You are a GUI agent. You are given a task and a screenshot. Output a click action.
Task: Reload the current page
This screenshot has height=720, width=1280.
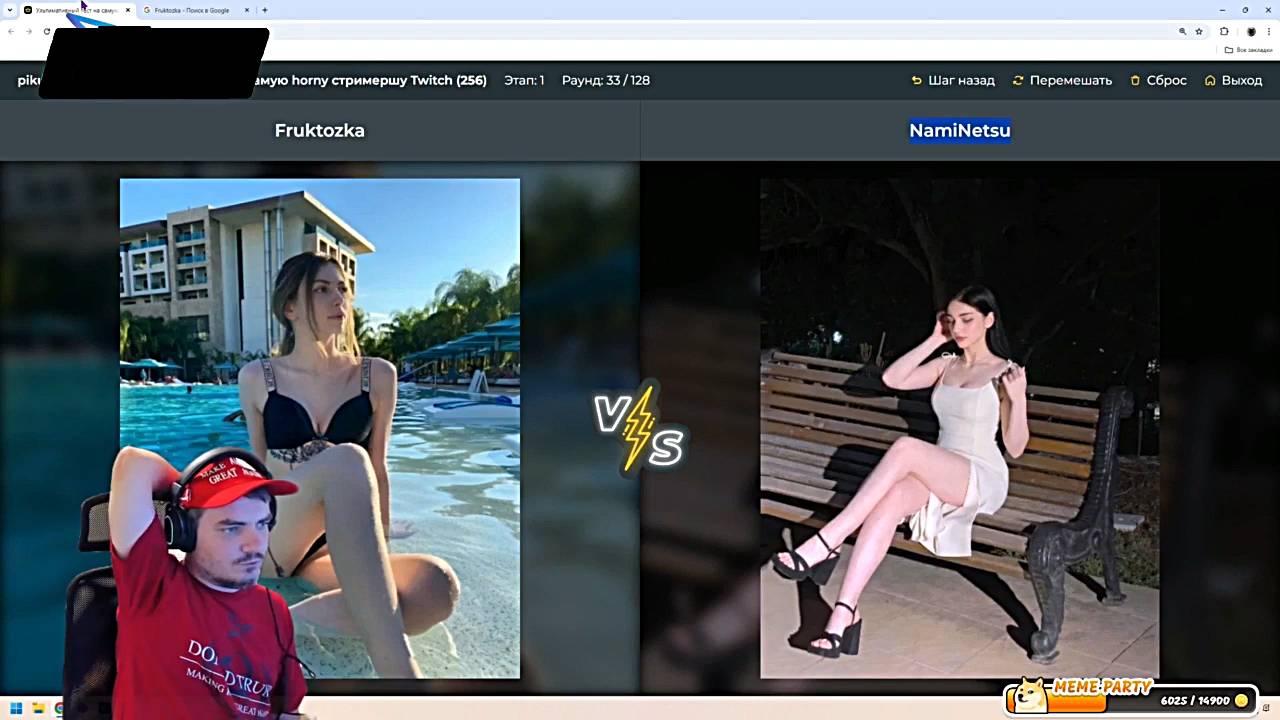click(x=46, y=32)
